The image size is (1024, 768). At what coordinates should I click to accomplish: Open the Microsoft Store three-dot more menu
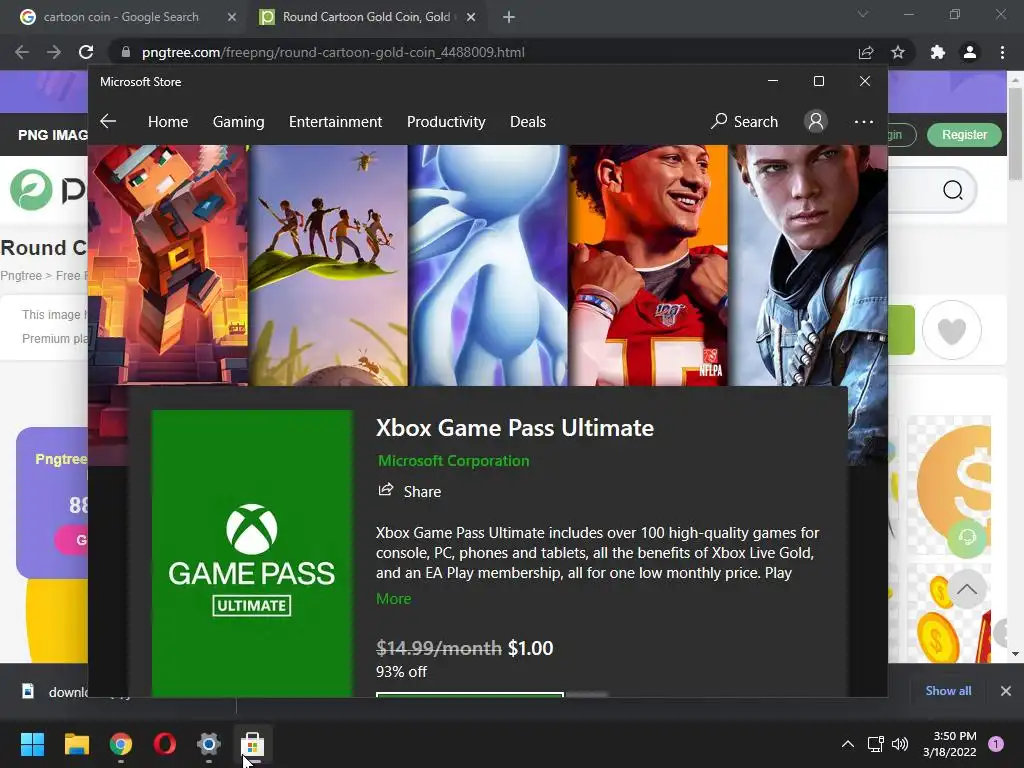tap(863, 121)
